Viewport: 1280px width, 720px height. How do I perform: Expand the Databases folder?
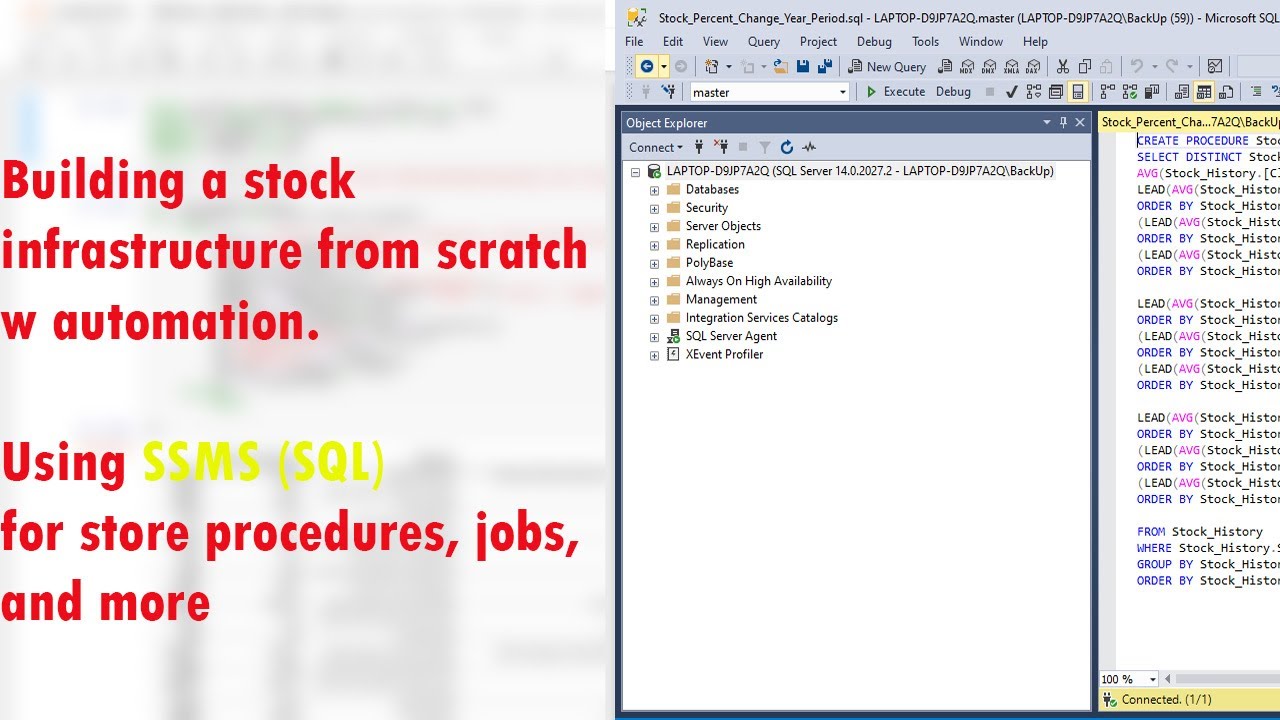tap(654, 190)
